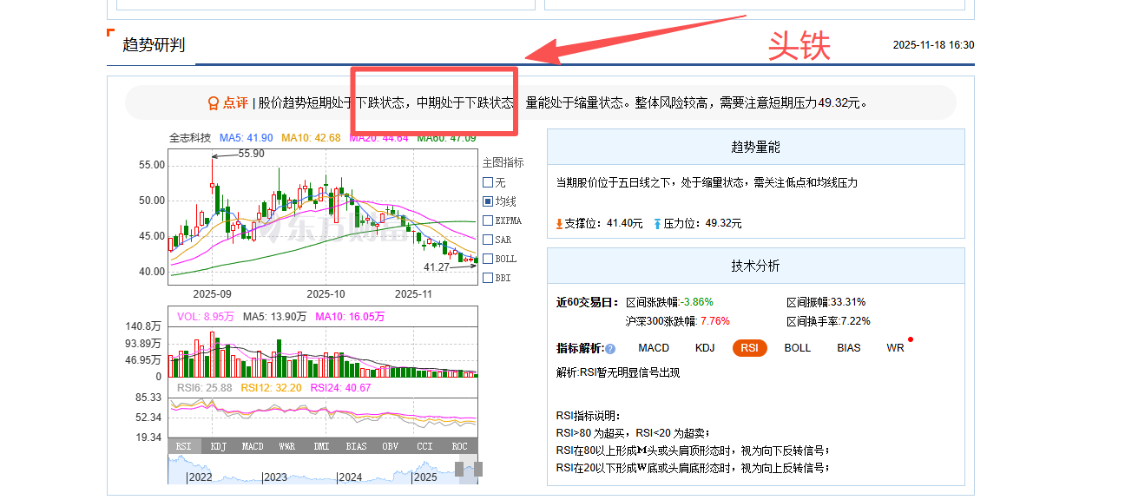This screenshot has height=500, width=1125.
Task: Click the 全志科技 stock name label
Action: (x=190, y=138)
